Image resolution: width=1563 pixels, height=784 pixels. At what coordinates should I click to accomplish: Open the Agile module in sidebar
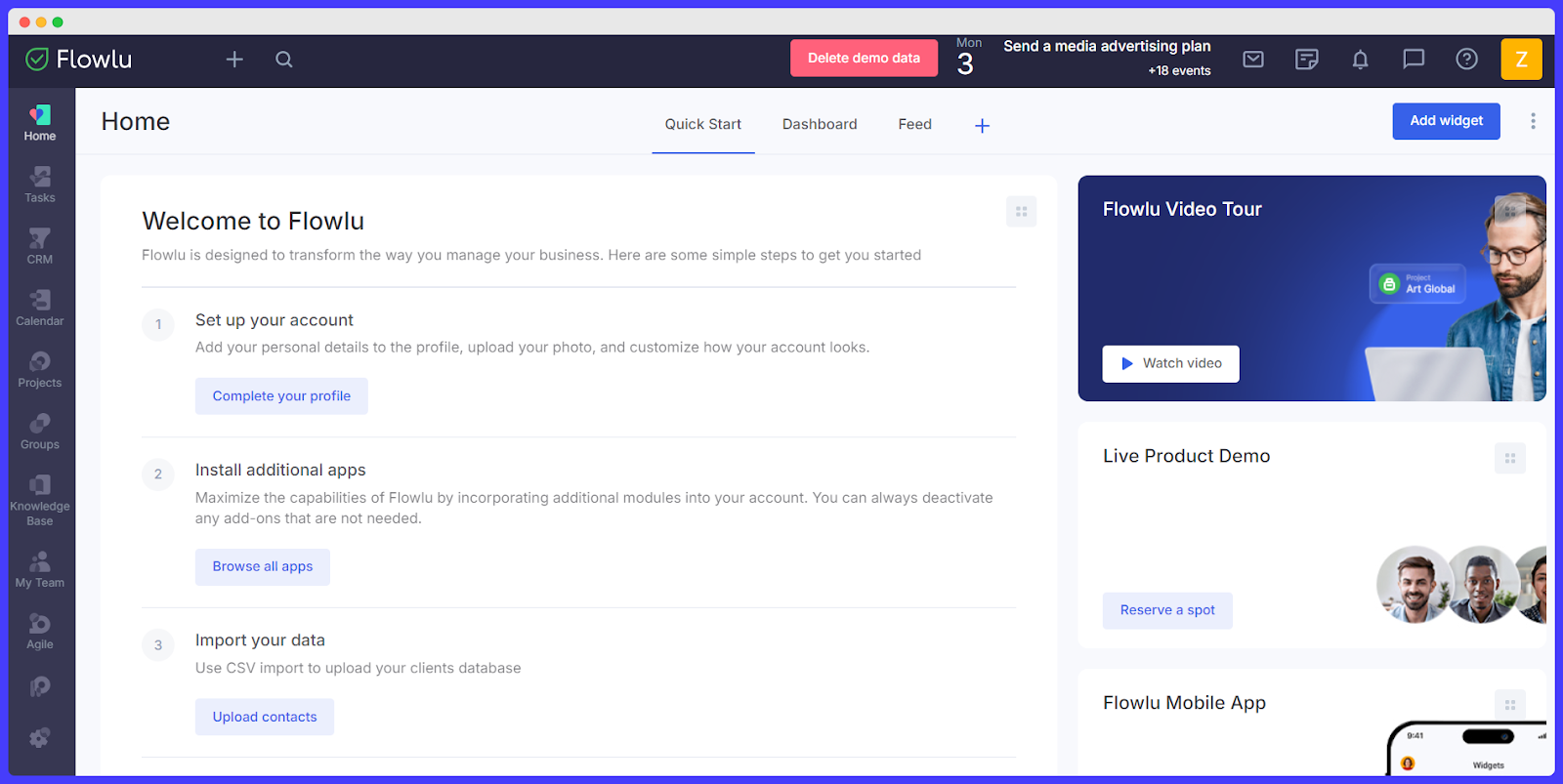tap(40, 632)
